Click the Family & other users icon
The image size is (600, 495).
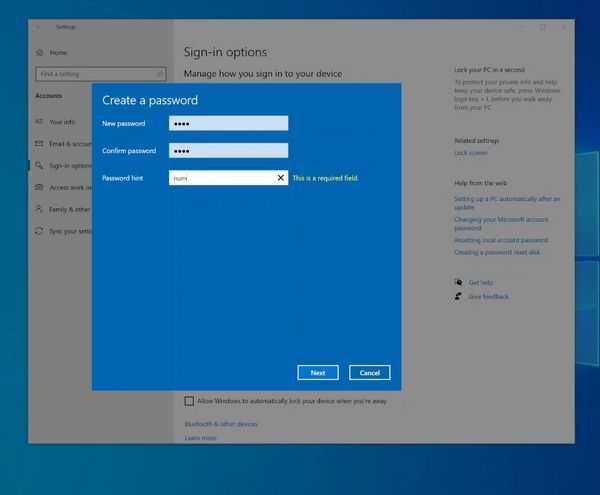click(x=39, y=209)
